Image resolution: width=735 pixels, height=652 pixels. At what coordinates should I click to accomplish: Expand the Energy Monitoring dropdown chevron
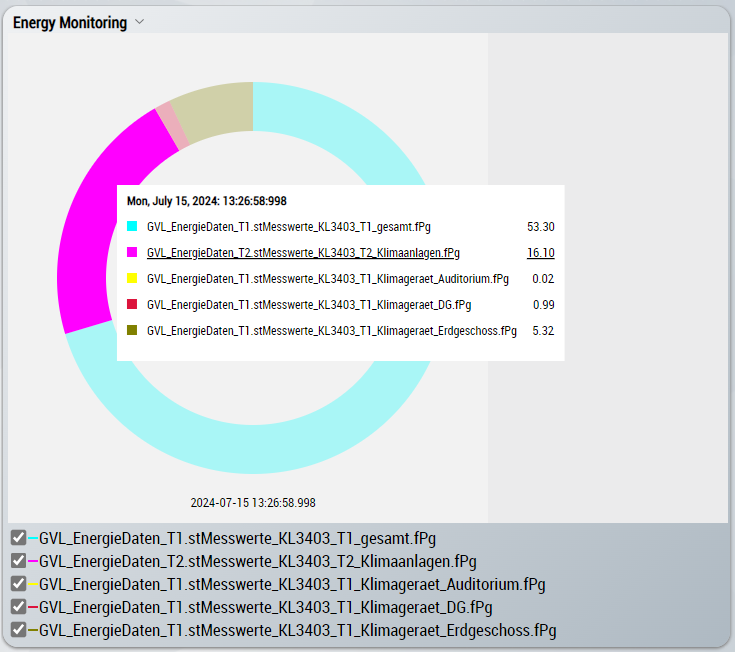click(x=140, y=23)
